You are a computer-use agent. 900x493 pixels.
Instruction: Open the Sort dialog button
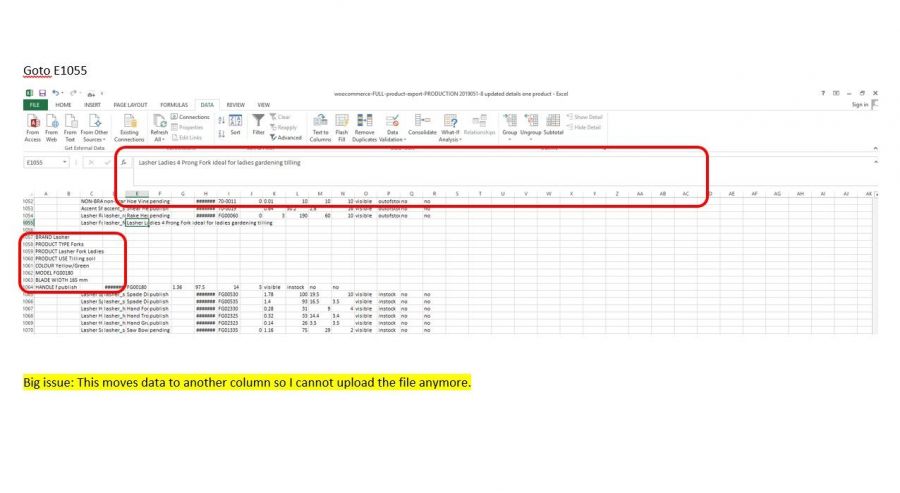(x=235, y=125)
